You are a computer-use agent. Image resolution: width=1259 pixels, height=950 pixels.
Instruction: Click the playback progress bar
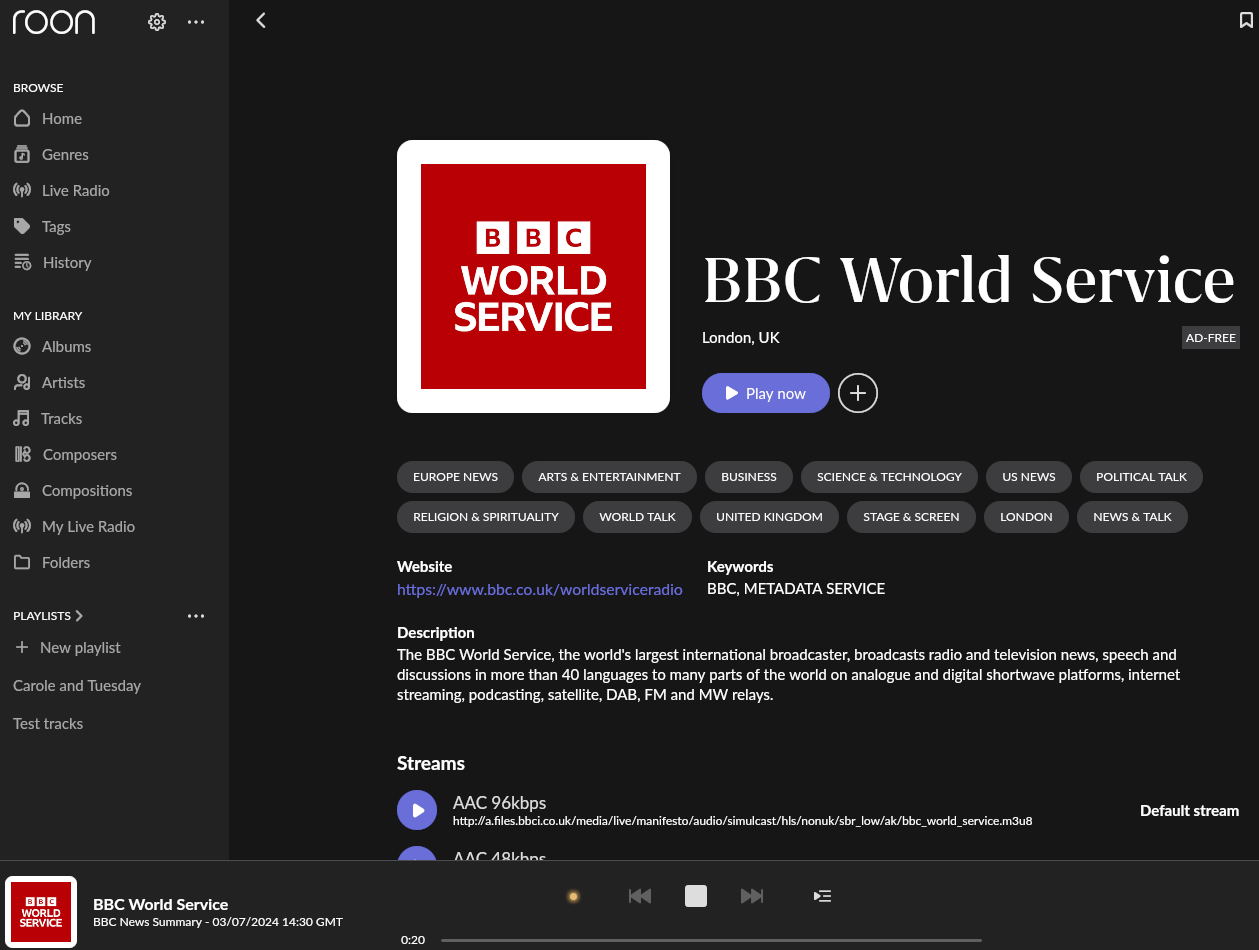pos(711,940)
